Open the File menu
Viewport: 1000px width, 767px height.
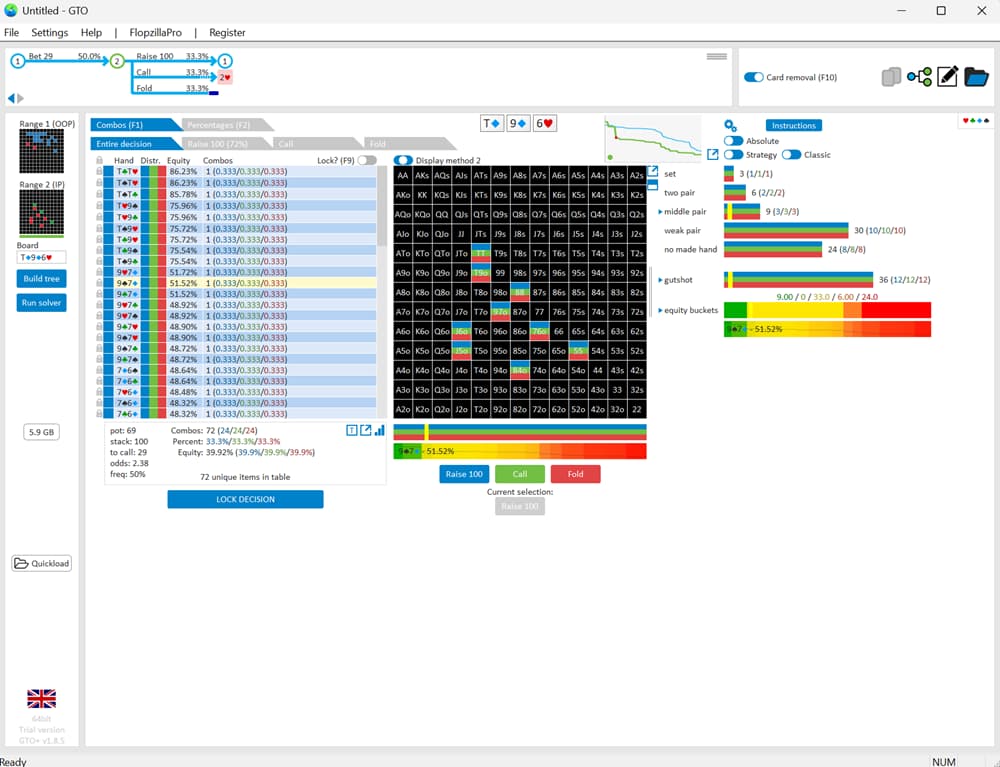(11, 33)
